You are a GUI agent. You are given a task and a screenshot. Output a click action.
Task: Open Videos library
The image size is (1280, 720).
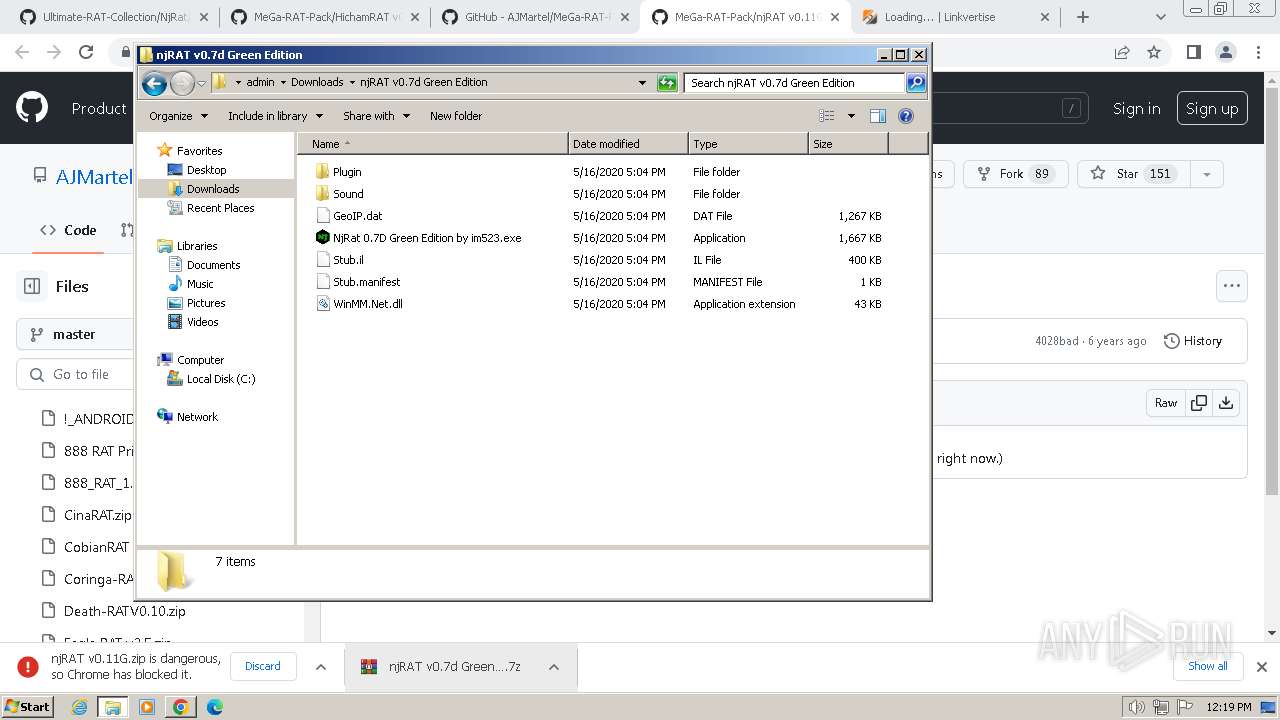[202, 322]
